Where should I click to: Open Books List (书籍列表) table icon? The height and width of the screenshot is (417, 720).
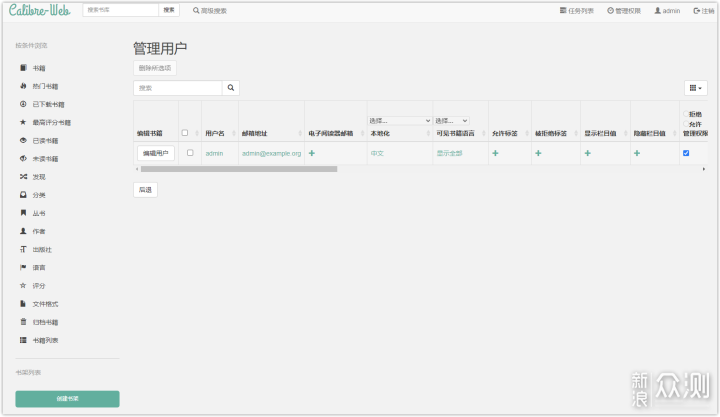click(x=23, y=340)
